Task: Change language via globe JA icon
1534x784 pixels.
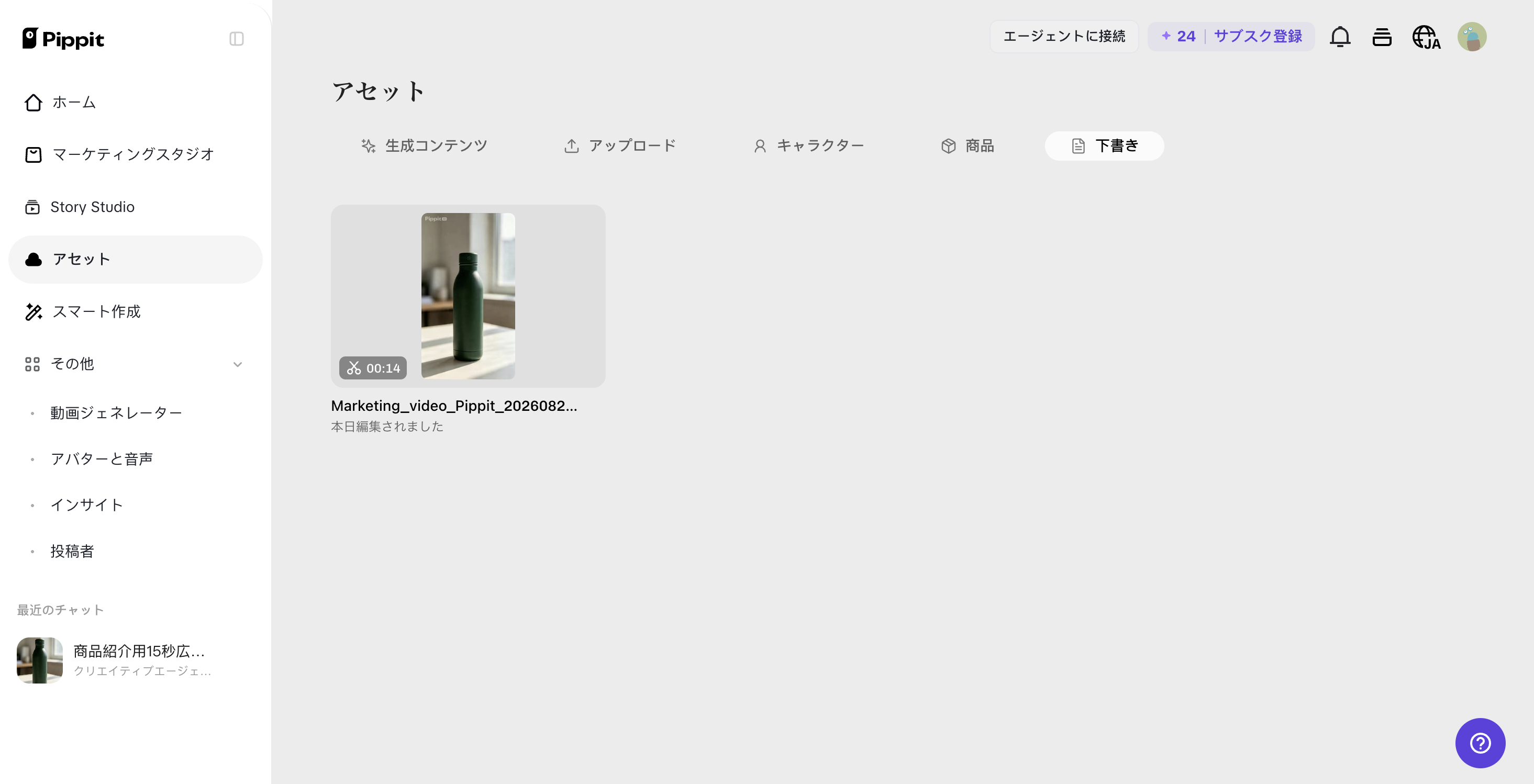Action: (1426, 37)
